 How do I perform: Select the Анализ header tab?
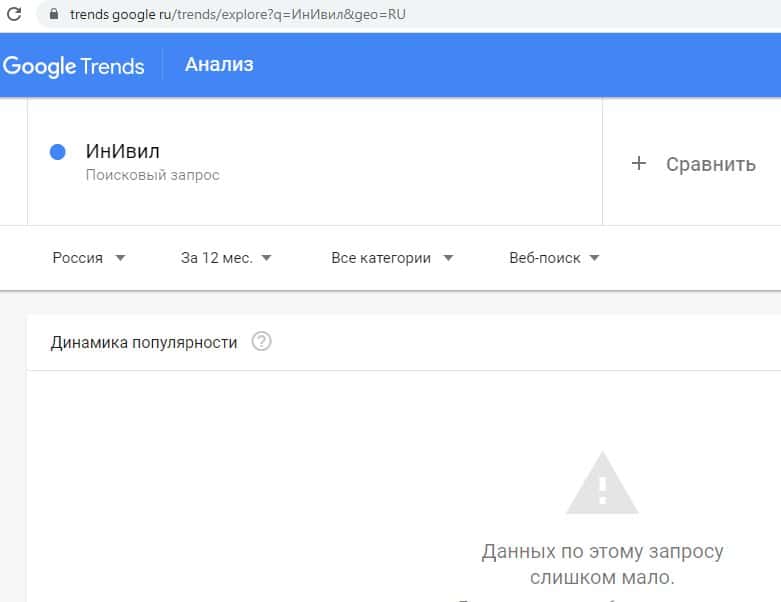(219, 65)
